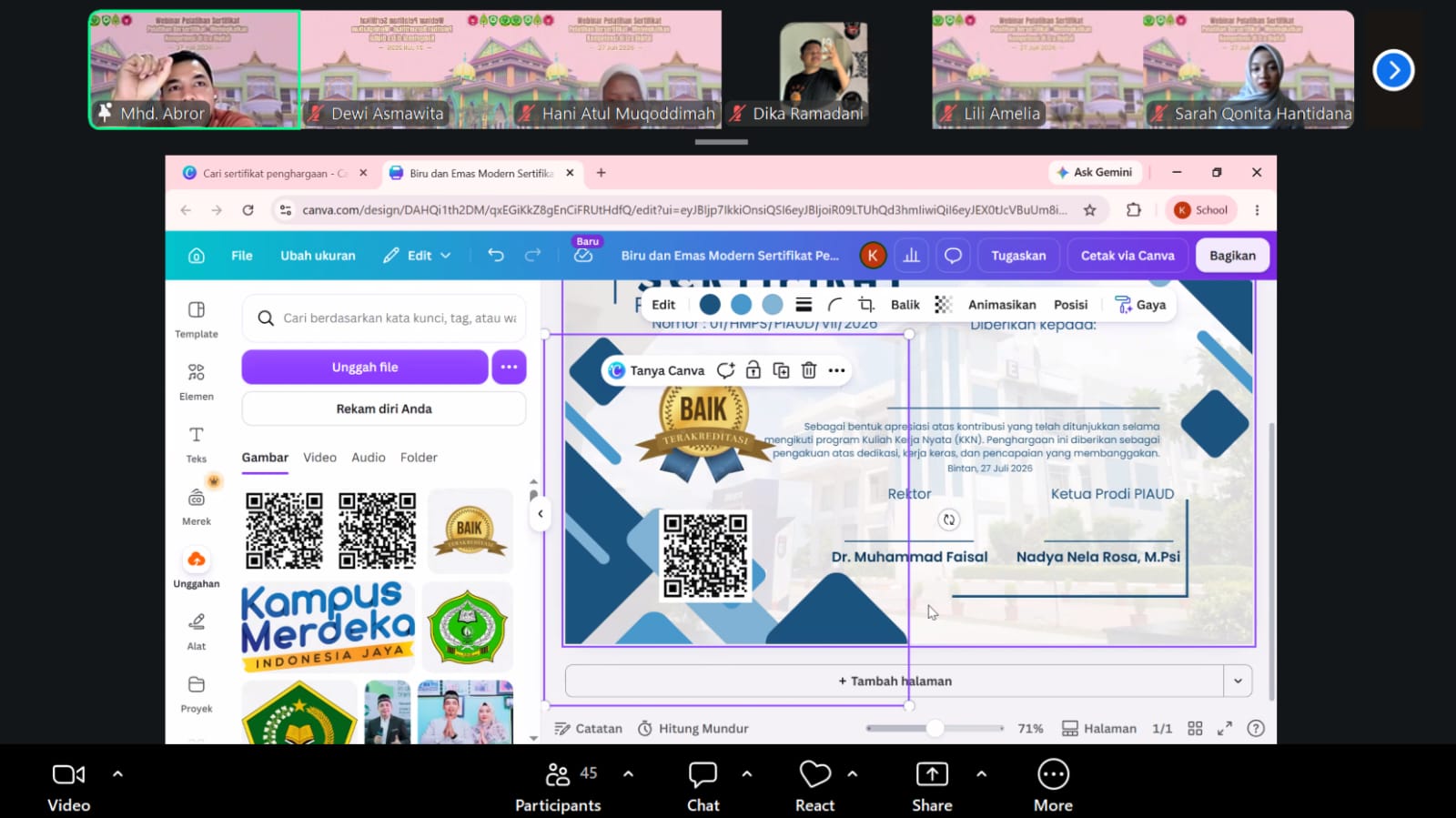Open Alat tools panel in sidebar
The height and width of the screenshot is (818, 1456).
tap(197, 631)
